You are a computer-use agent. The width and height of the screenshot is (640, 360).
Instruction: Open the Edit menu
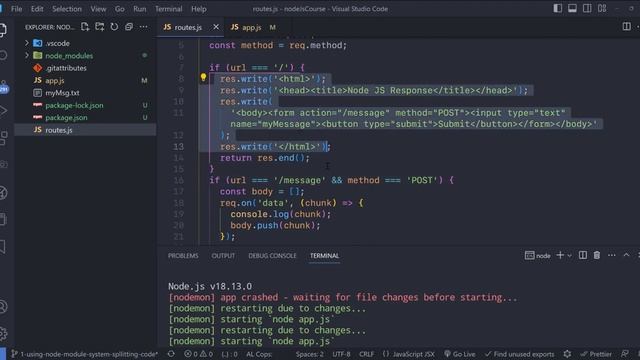(37, 9)
